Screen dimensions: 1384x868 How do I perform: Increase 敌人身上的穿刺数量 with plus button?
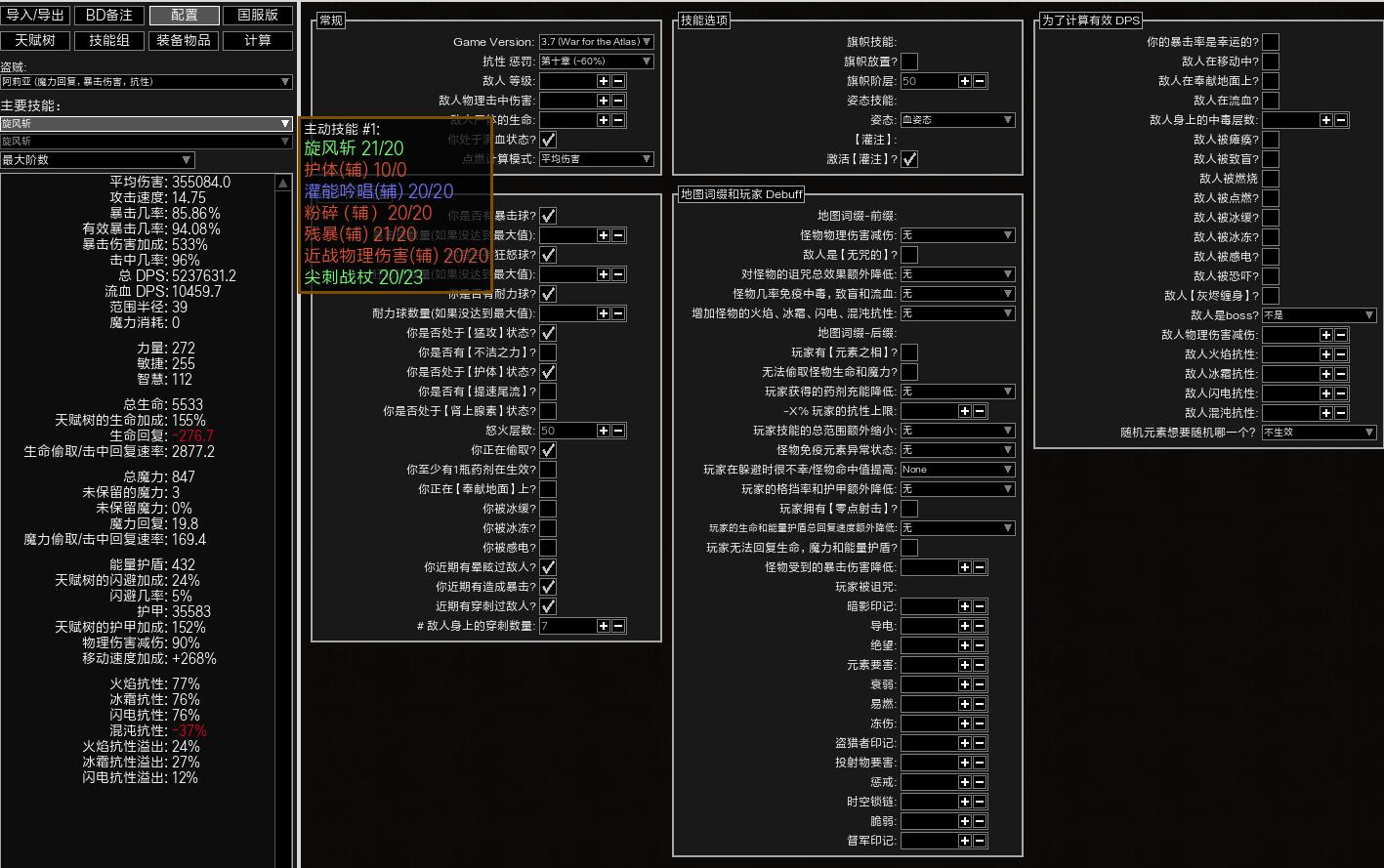click(604, 626)
